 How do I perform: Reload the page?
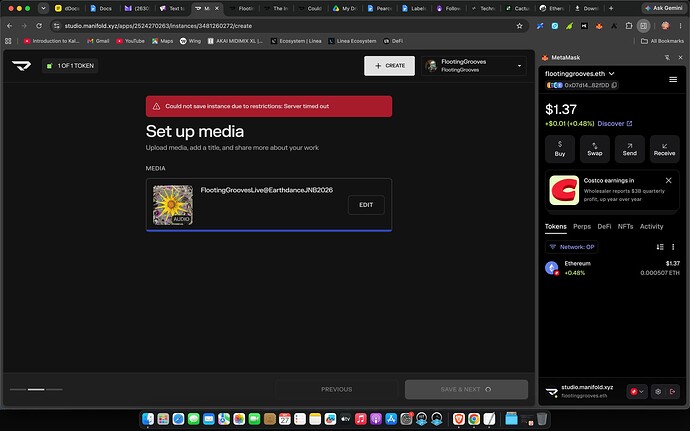coord(39,26)
